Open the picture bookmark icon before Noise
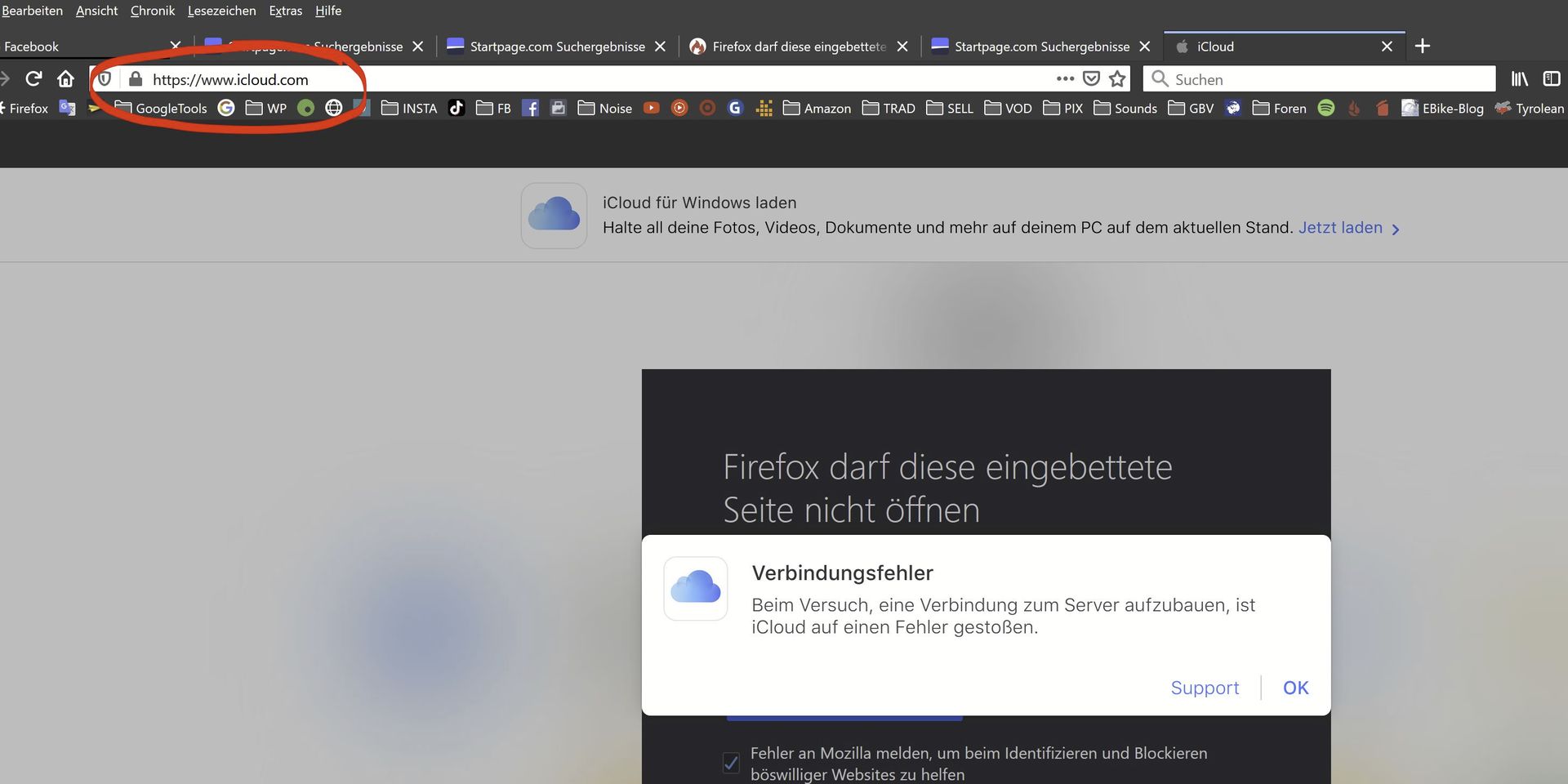Screen dimensions: 1568x784 tap(559, 108)
